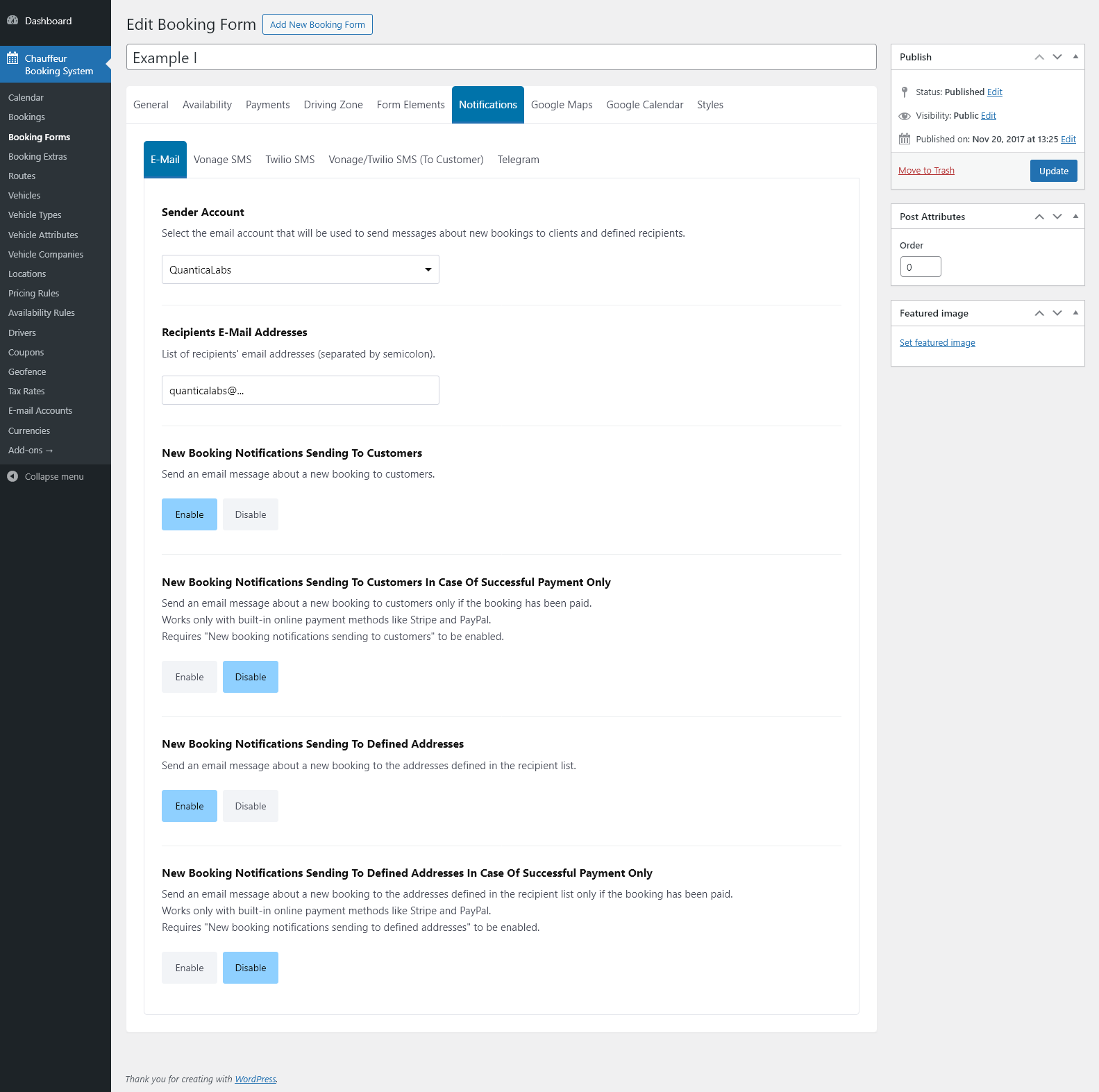Click the Chauffeur Booking System calendar icon

(x=12, y=58)
